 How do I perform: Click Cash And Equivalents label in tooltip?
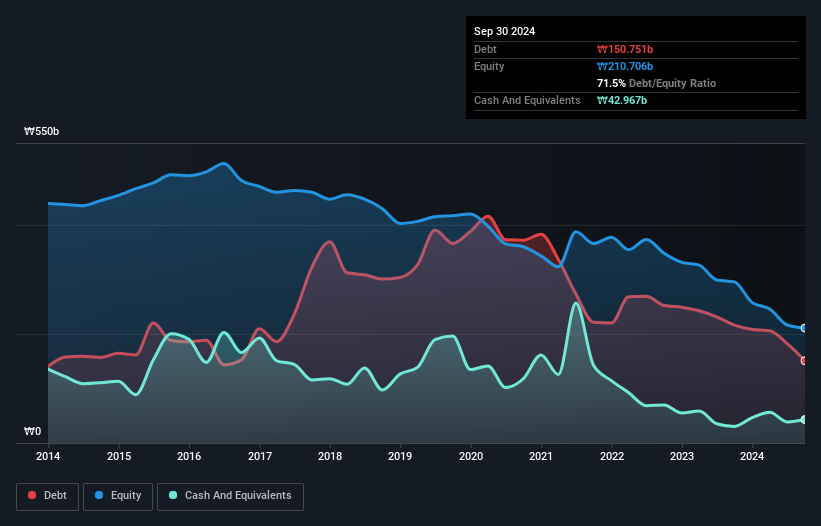point(527,100)
